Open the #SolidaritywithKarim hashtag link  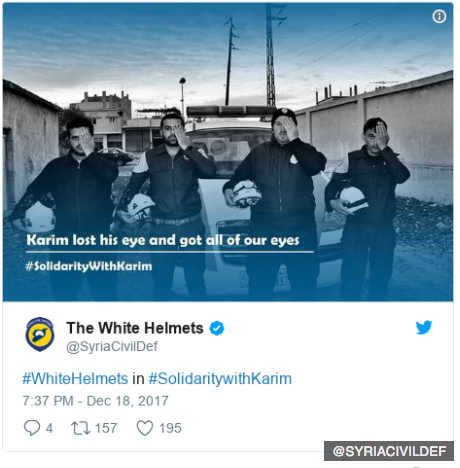coord(220,379)
